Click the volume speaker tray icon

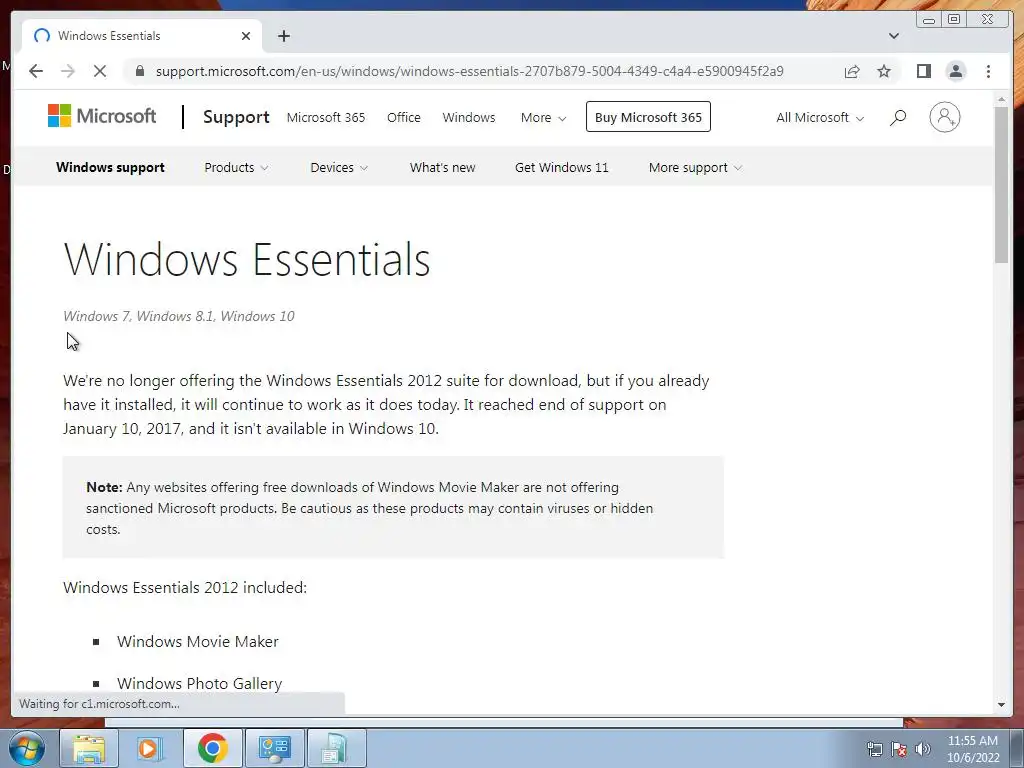(x=922, y=749)
